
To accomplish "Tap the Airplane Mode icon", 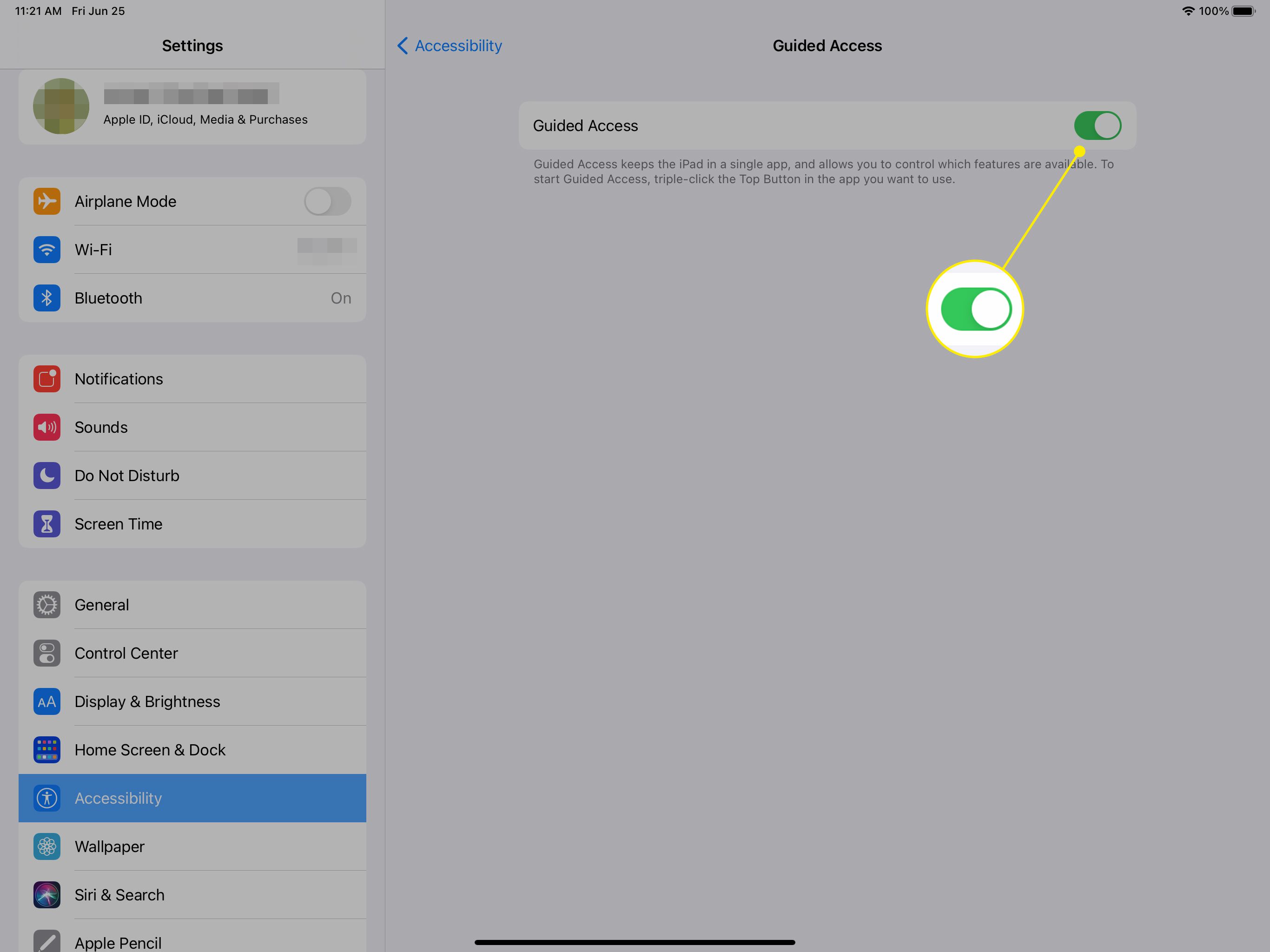I will point(47,201).
